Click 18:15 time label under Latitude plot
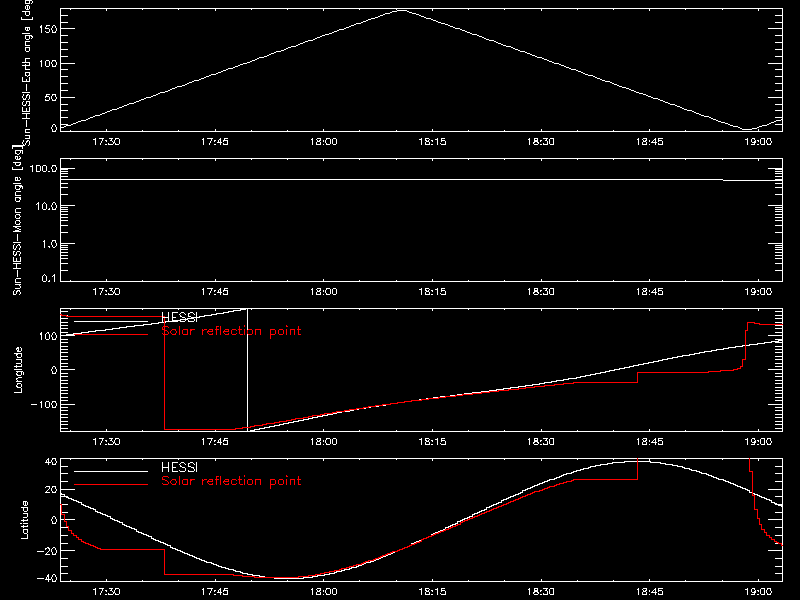This screenshot has width=800, height=600. coord(432,592)
